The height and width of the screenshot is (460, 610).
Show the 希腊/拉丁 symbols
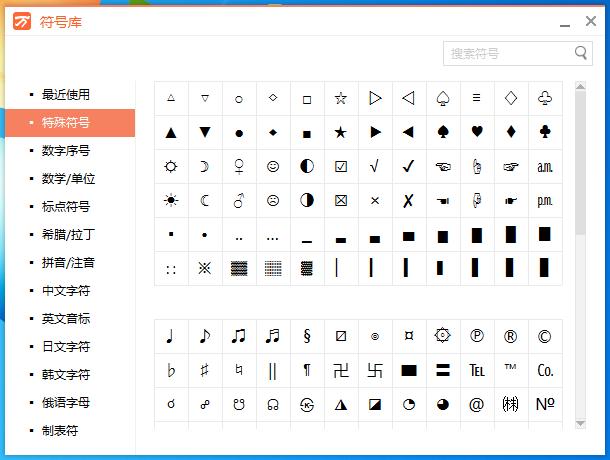[x=68, y=235]
